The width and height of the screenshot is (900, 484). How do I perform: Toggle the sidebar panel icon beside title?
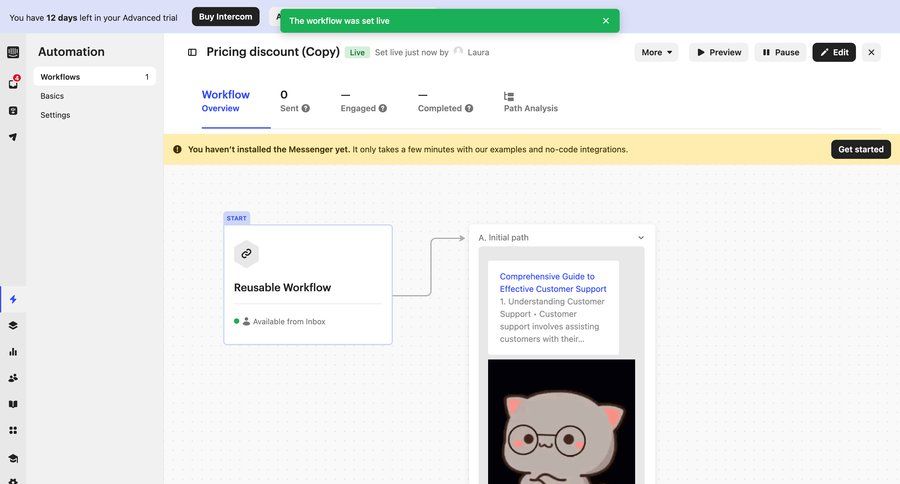click(x=192, y=52)
